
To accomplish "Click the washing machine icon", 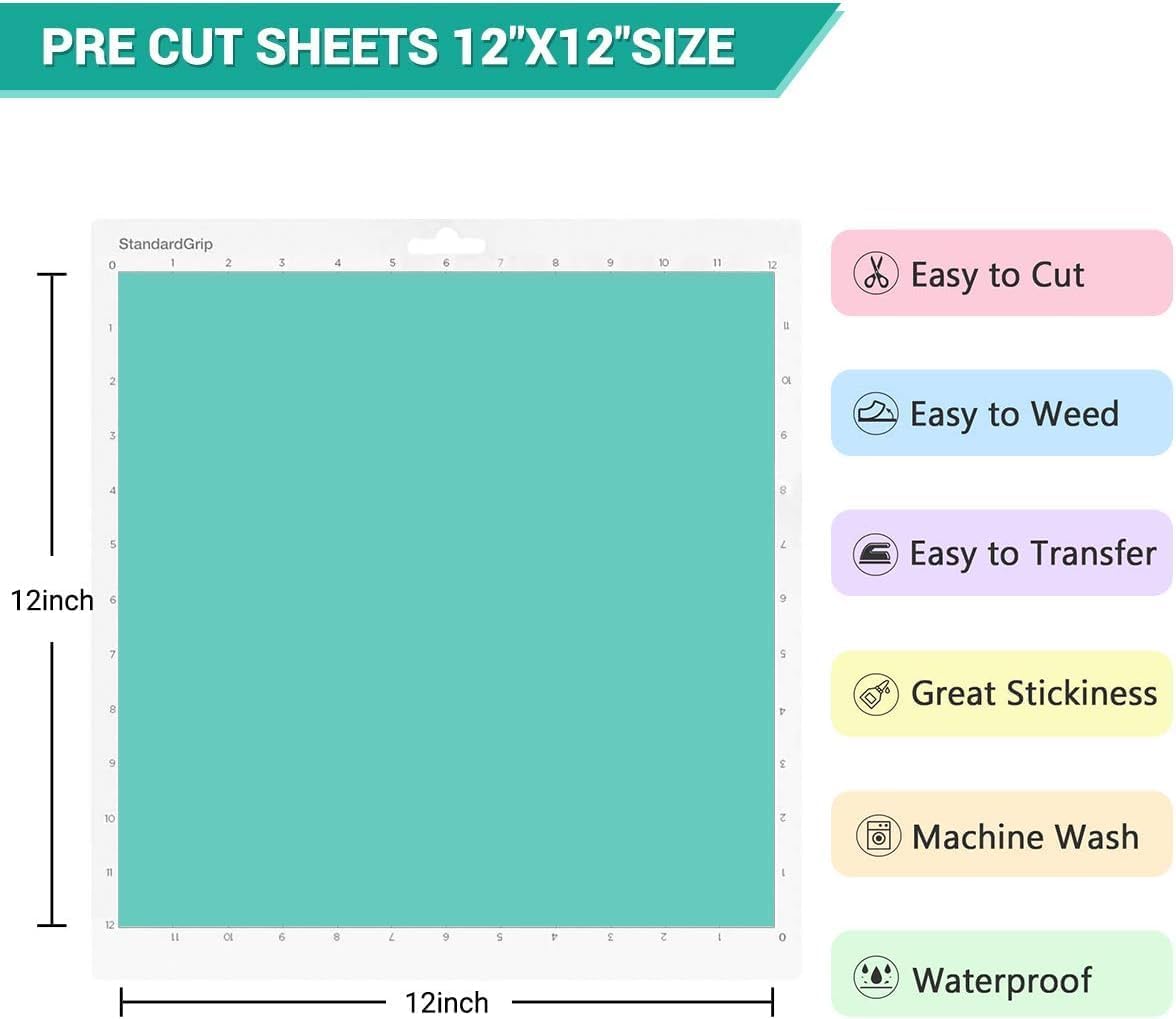I will click(x=878, y=834).
